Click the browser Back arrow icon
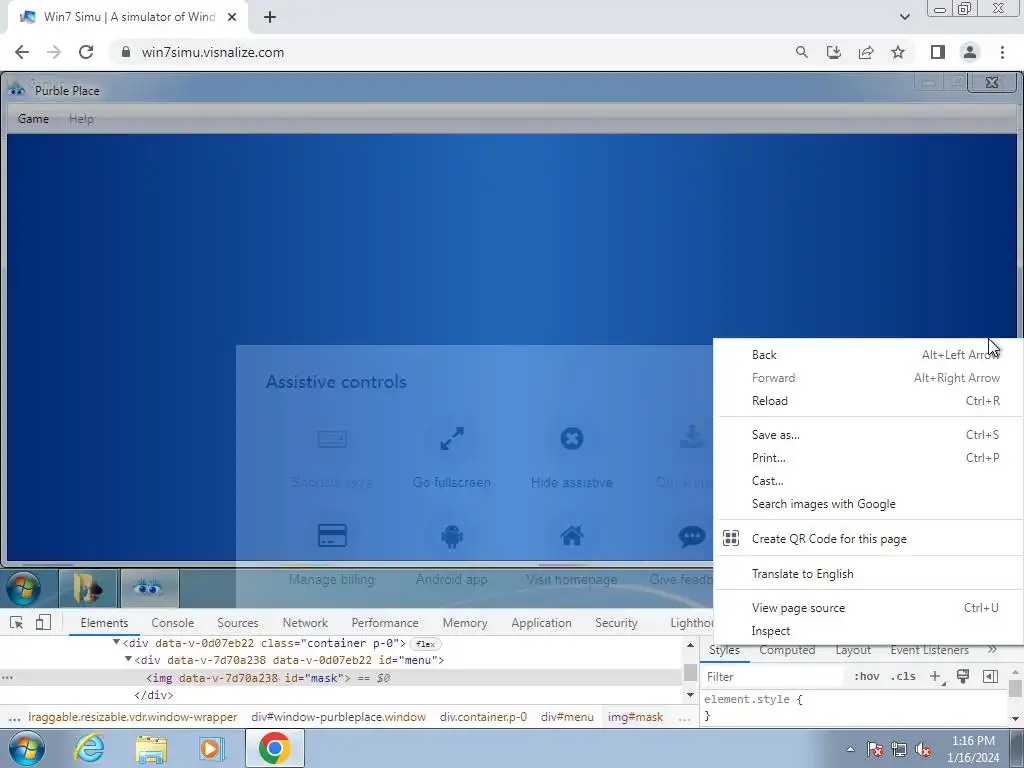Screen dimensions: 1024x768 click(22, 52)
